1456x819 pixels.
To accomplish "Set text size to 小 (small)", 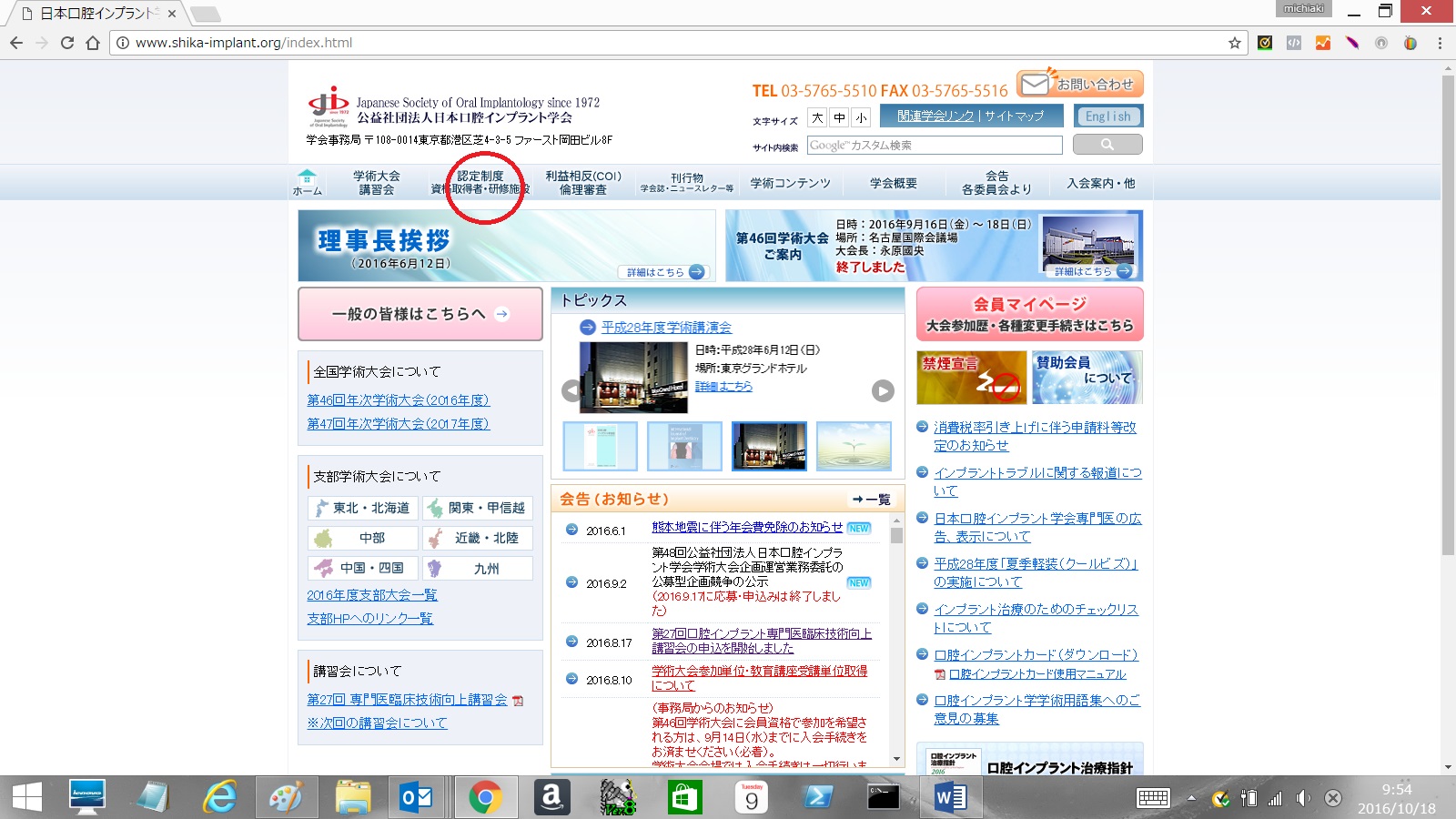I will (861, 117).
